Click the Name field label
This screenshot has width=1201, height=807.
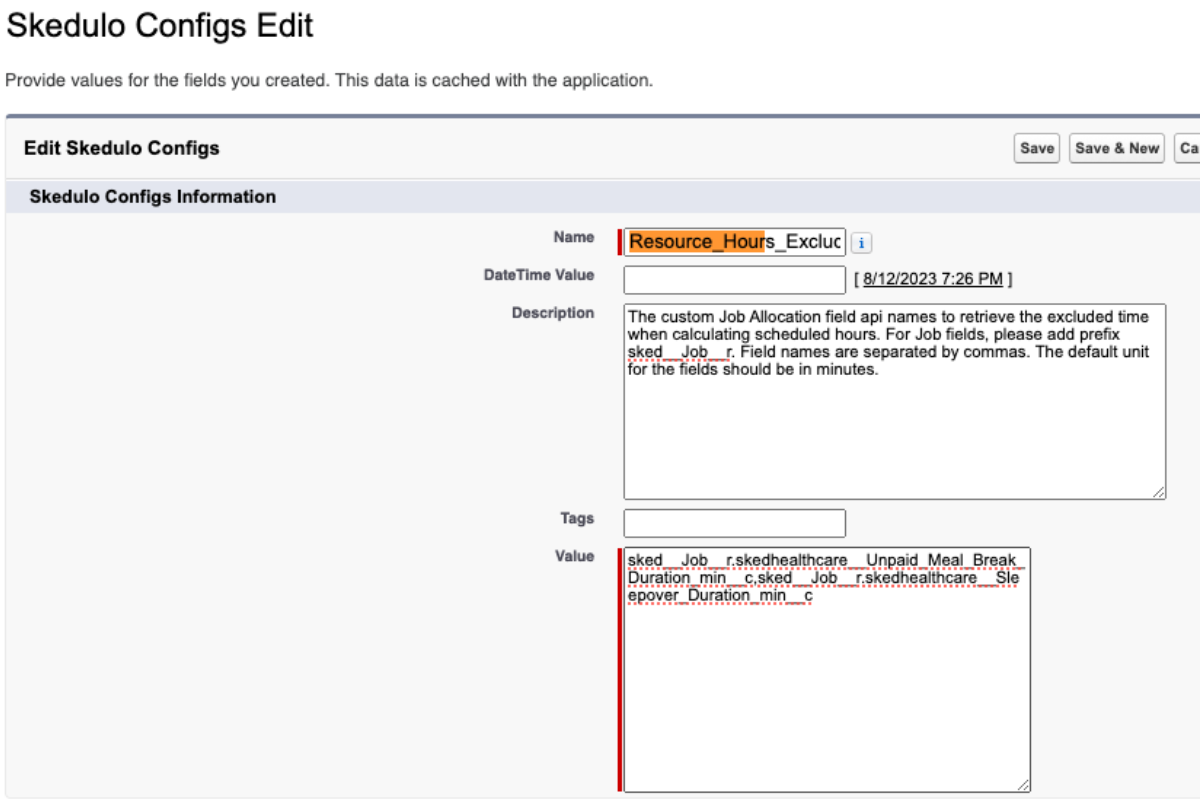573,238
